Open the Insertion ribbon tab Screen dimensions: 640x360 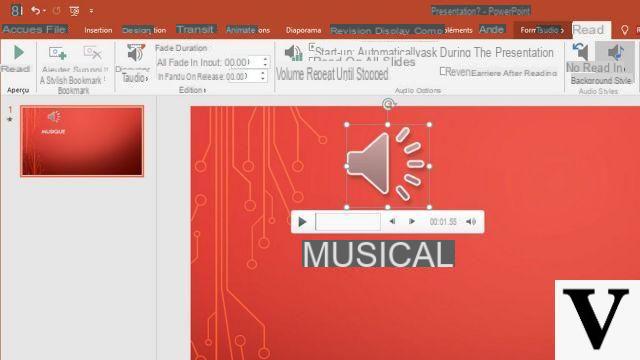tap(98, 30)
